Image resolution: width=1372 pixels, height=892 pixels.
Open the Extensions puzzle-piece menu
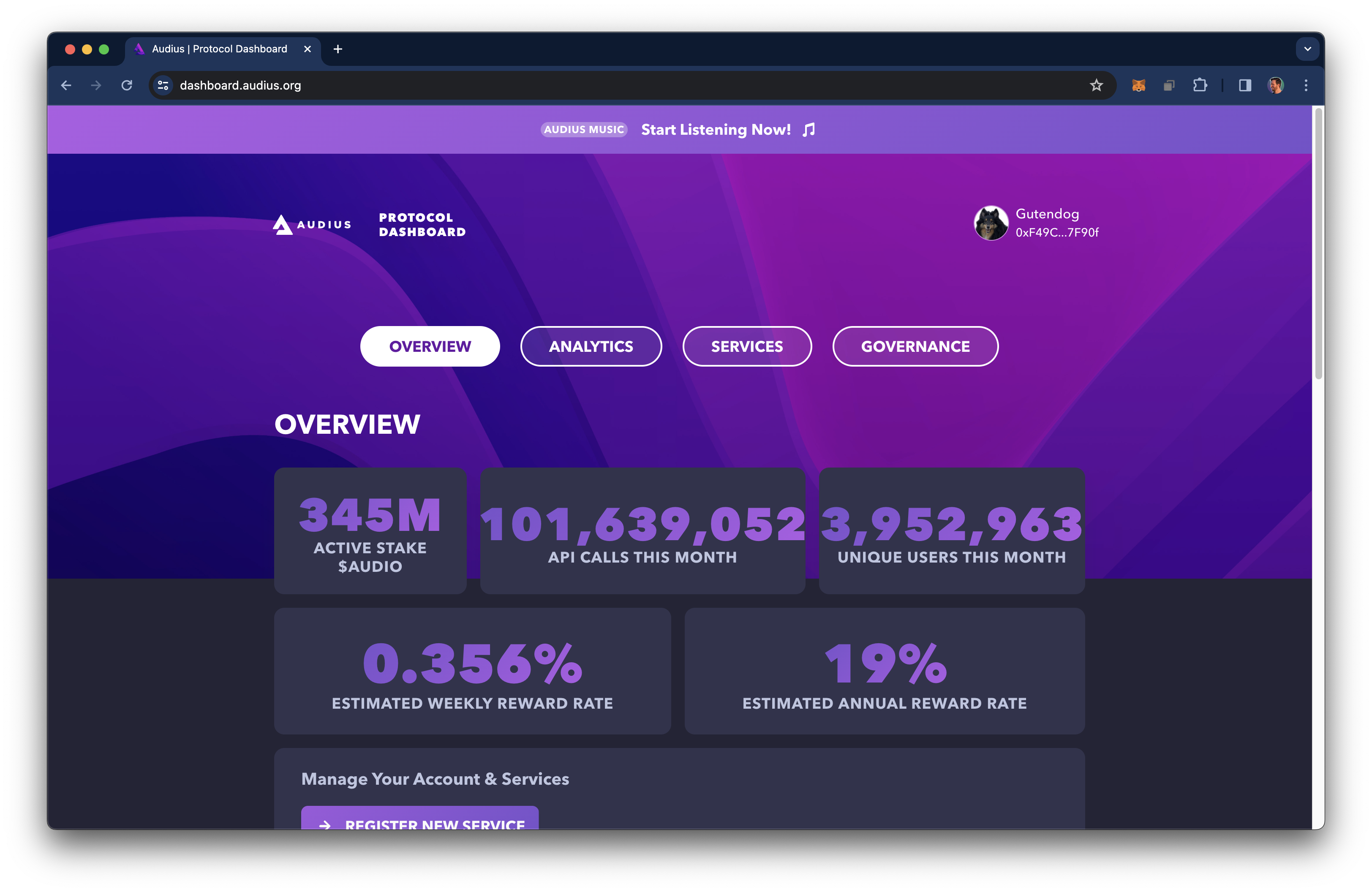(1200, 85)
